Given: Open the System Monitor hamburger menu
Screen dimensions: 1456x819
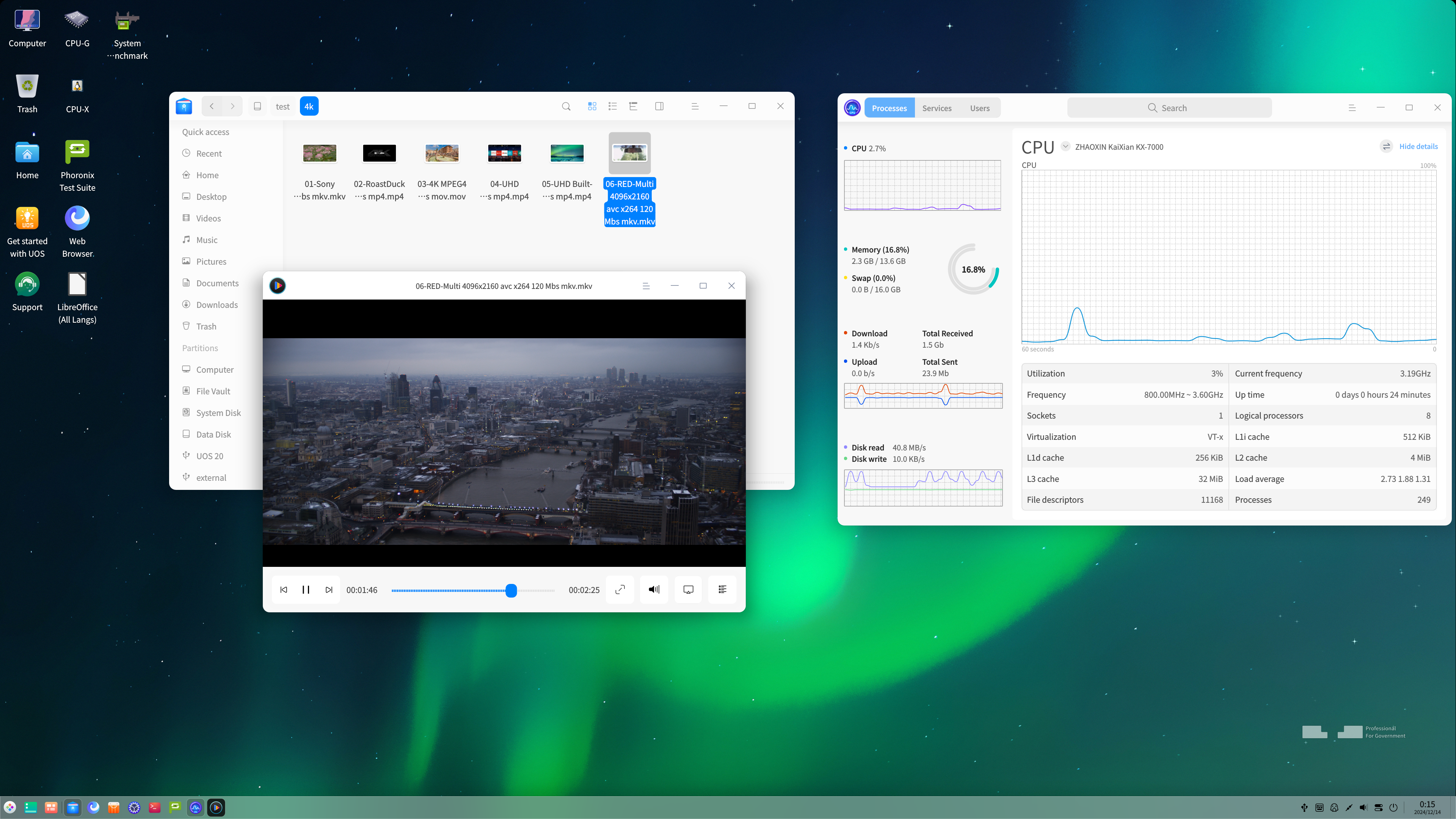Looking at the screenshot, I should tap(1352, 108).
